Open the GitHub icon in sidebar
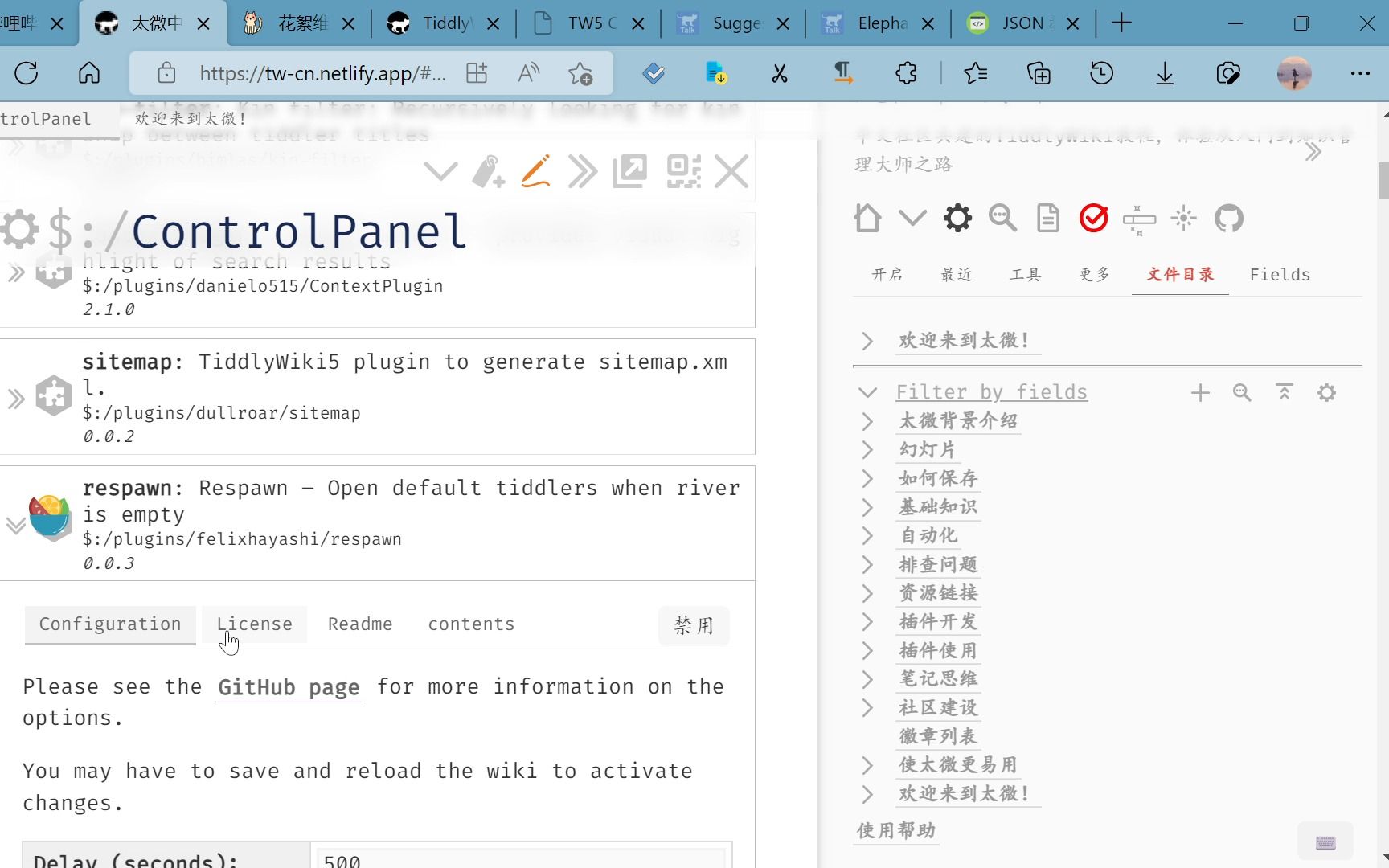 (x=1228, y=218)
